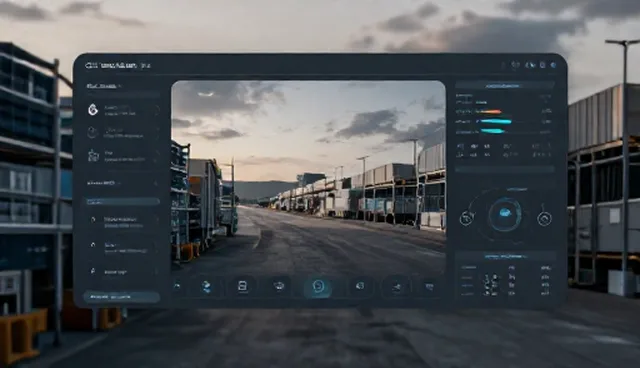Click the right circular icon beside the dial
The image size is (640, 368).
(544, 219)
